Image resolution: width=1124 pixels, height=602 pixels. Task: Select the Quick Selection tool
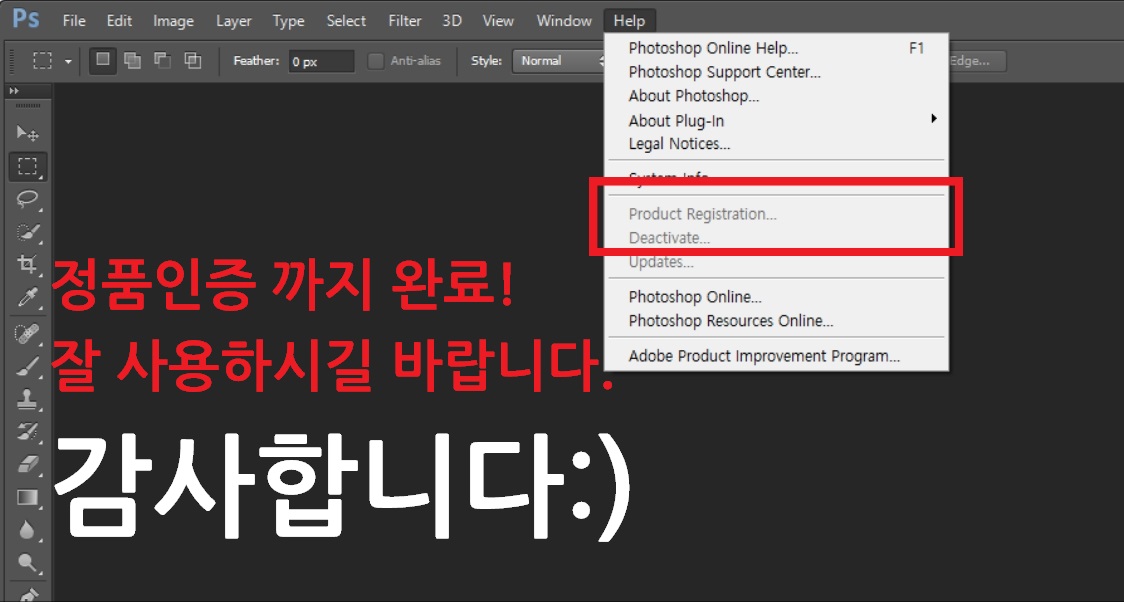(27, 233)
